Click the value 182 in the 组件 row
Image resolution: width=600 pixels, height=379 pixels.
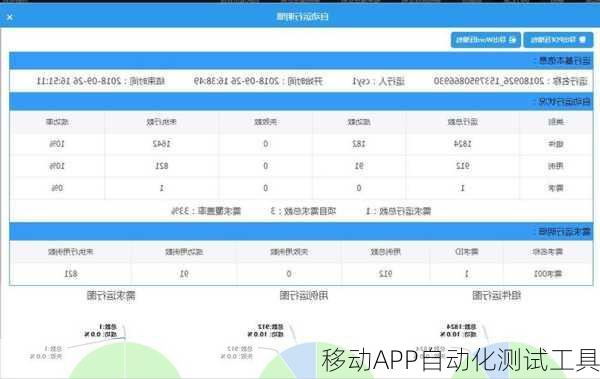click(359, 144)
